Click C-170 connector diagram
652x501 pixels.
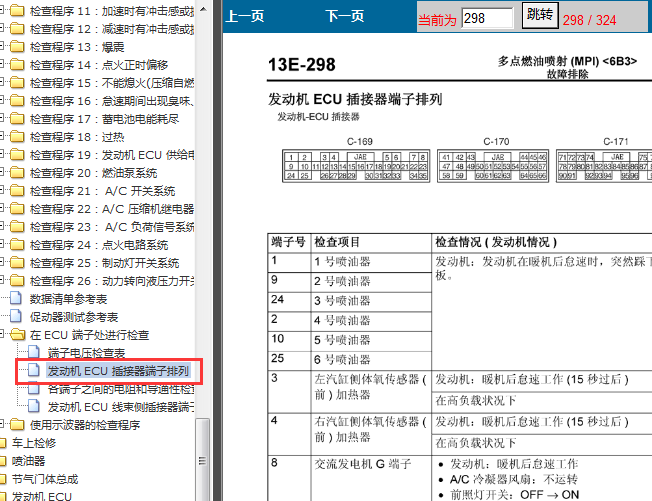493,165
